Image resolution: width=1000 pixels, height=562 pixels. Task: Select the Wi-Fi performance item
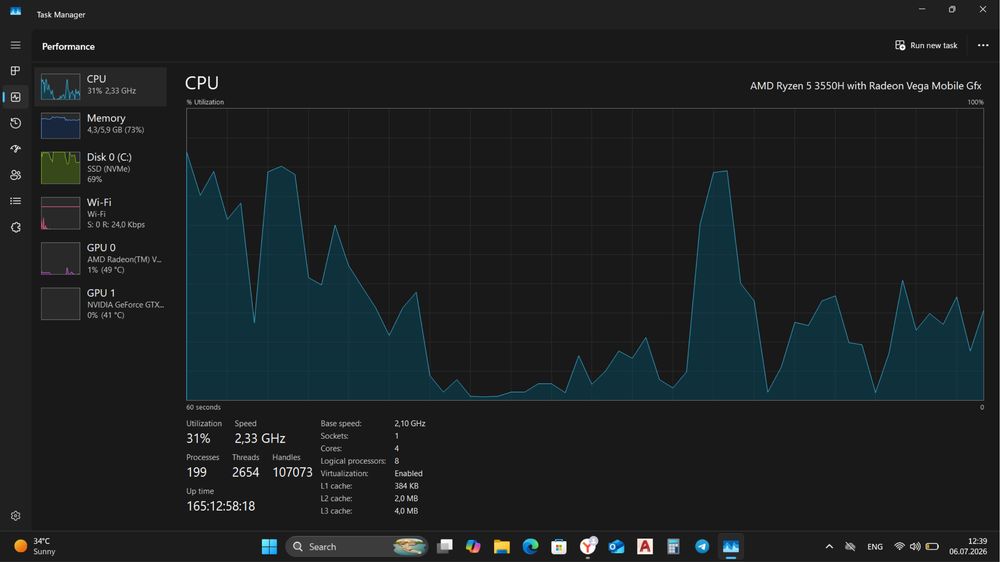(x=101, y=213)
